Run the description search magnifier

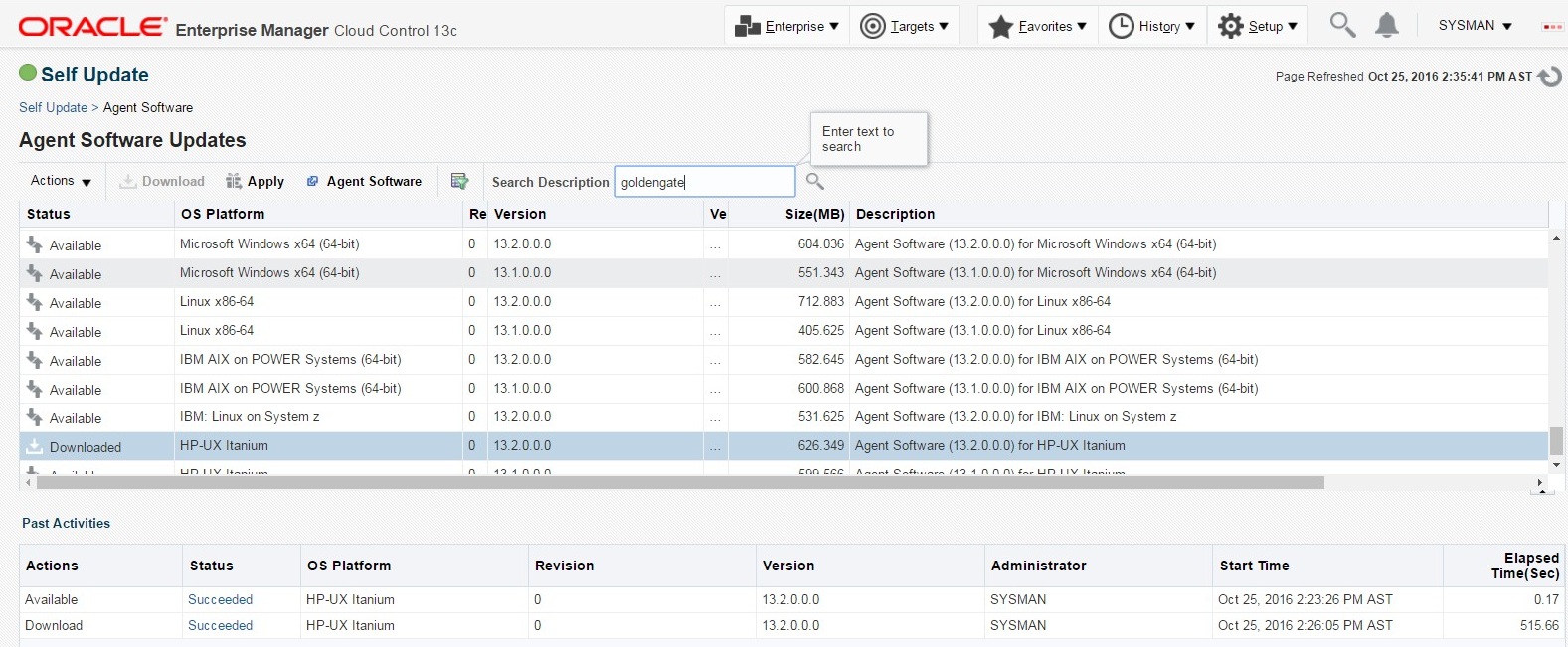click(815, 181)
